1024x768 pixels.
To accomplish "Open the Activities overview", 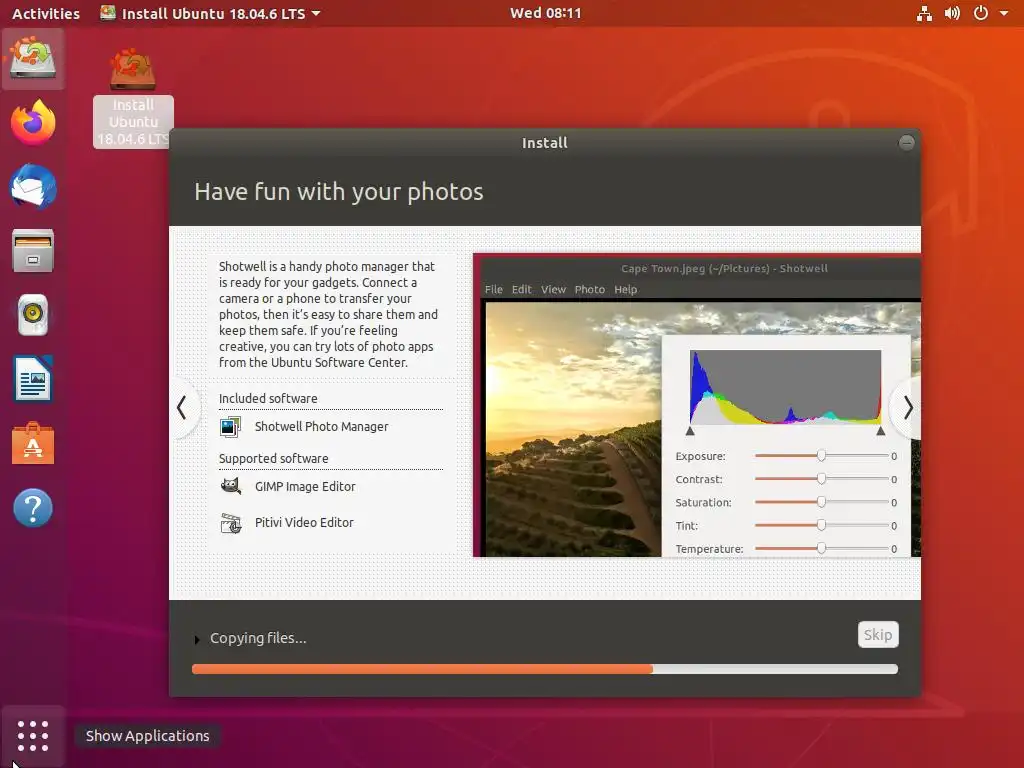I will coord(46,13).
